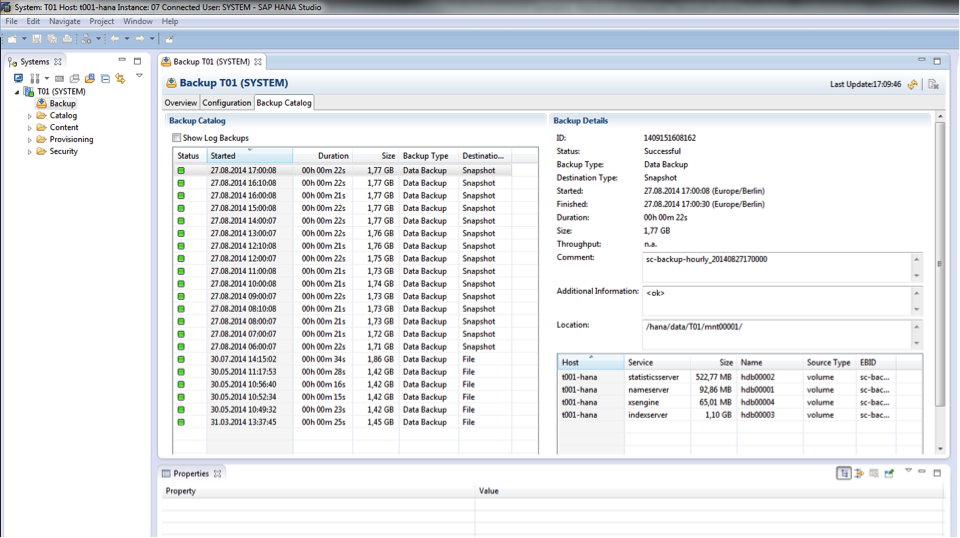This screenshot has width=960, height=538.
Task: Click the Collapse All icon in Systems panel
Action: 104,78
